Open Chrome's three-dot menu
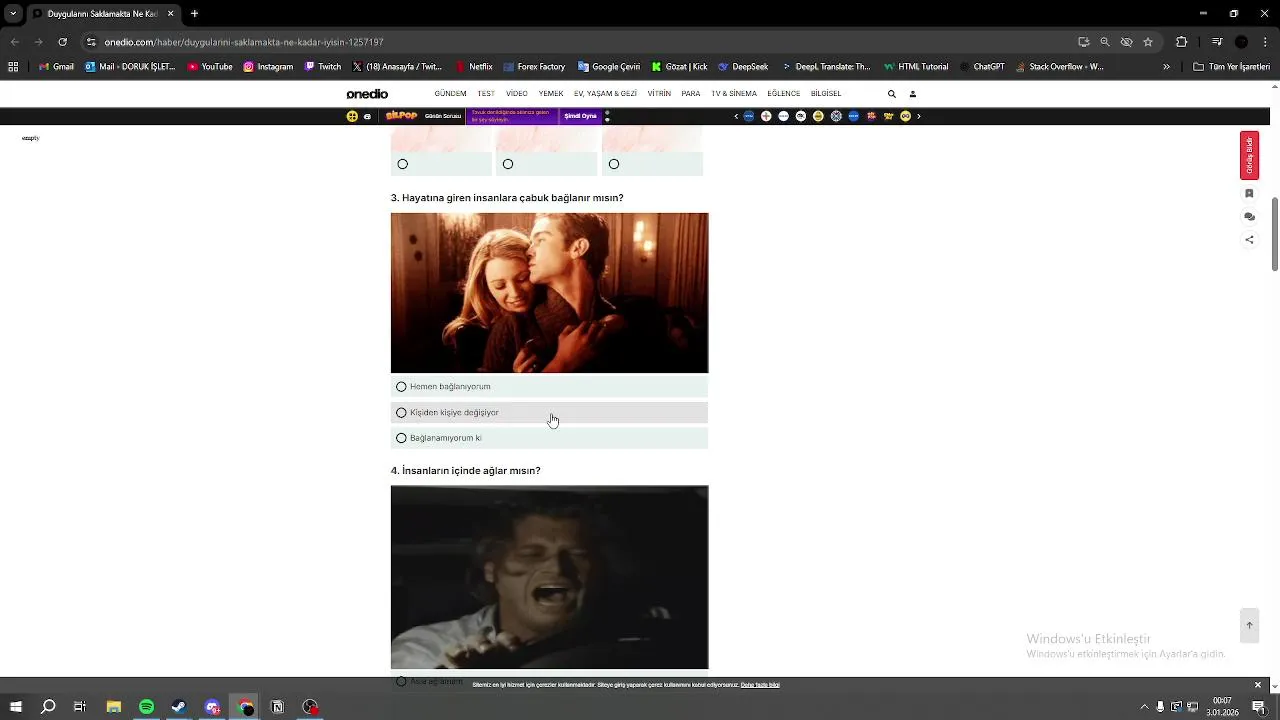This screenshot has width=1280, height=720. [x=1265, y=42]
